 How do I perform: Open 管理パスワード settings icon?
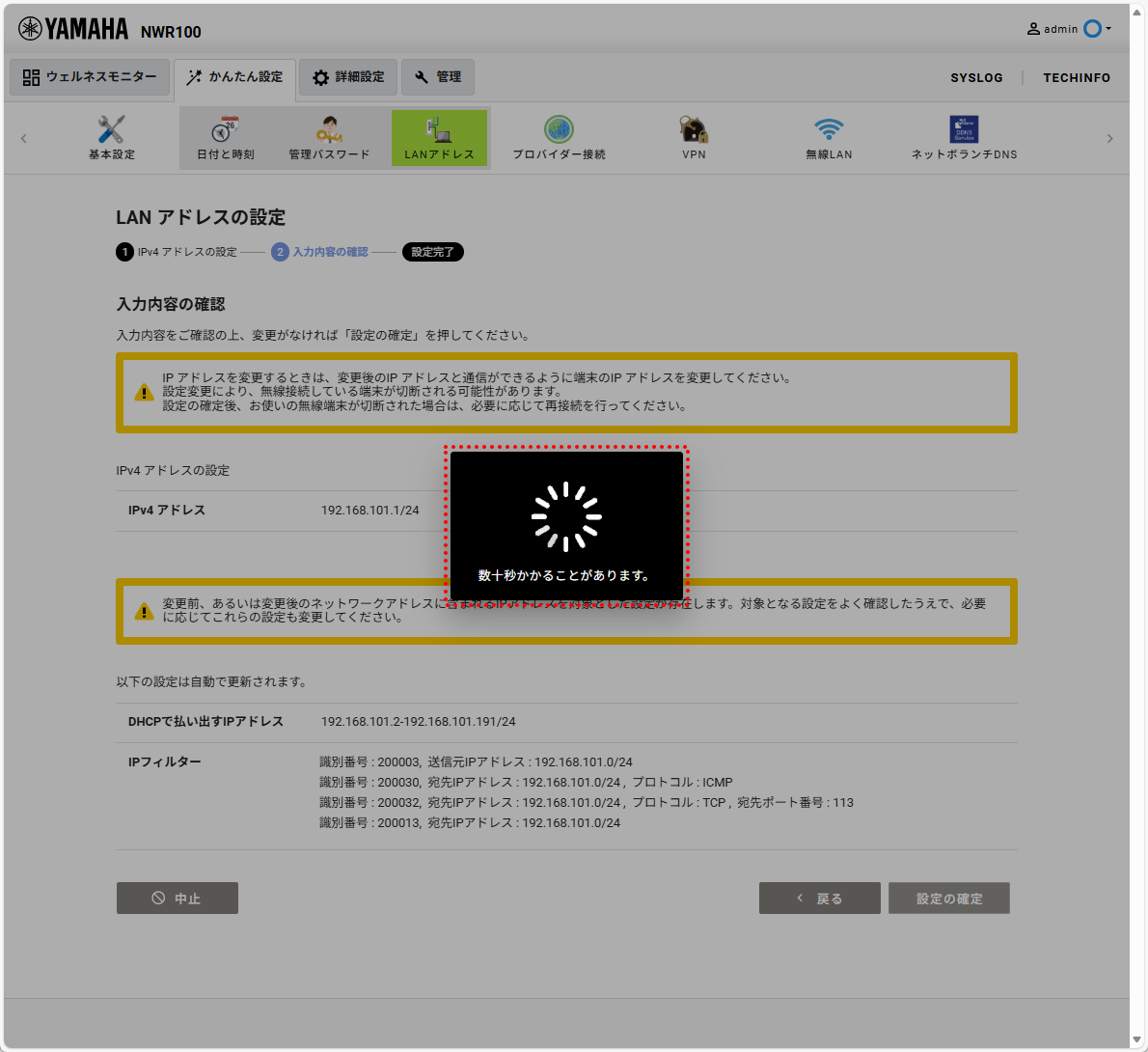[x=329, y=137]
